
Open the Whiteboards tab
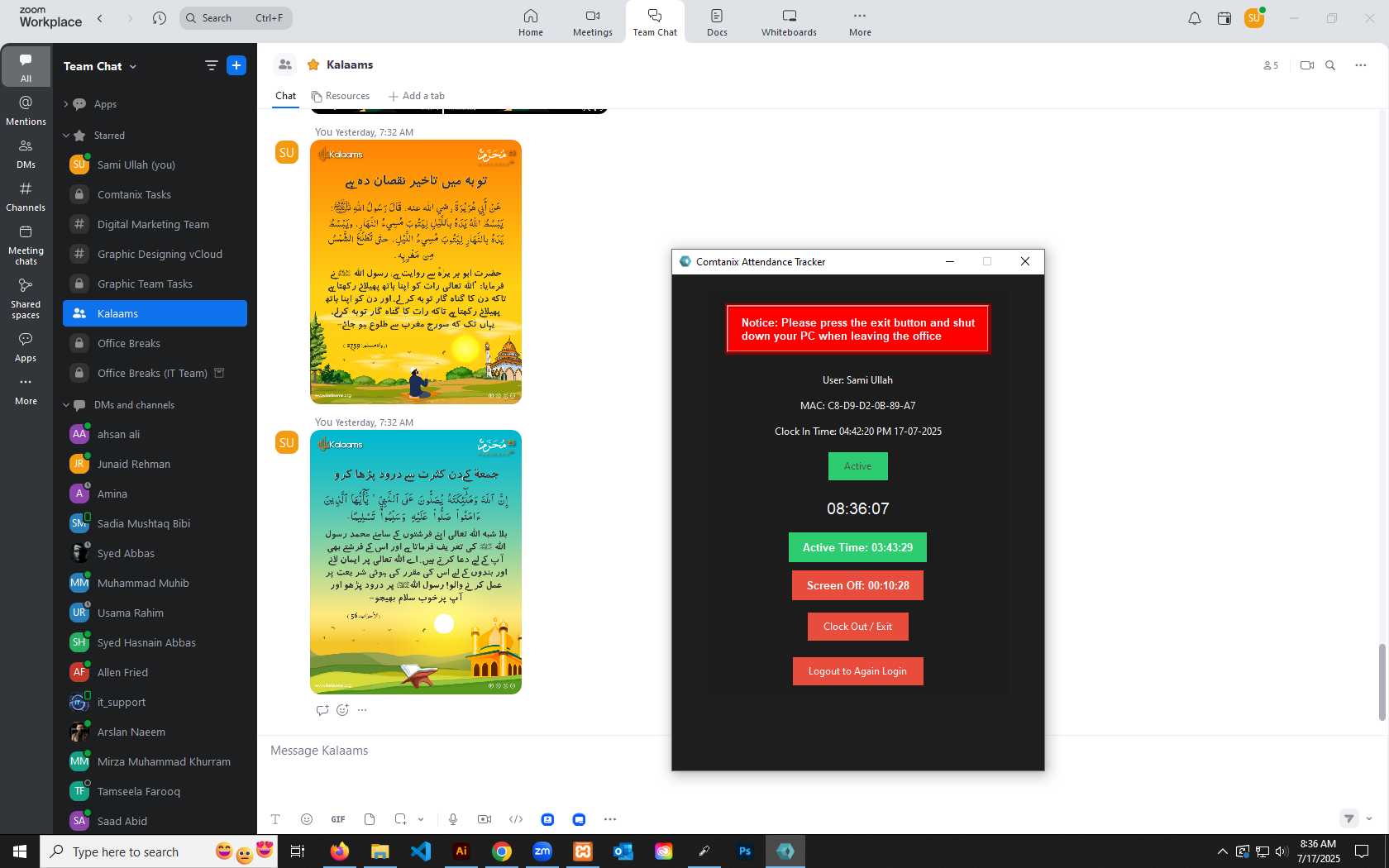point(789,22)
